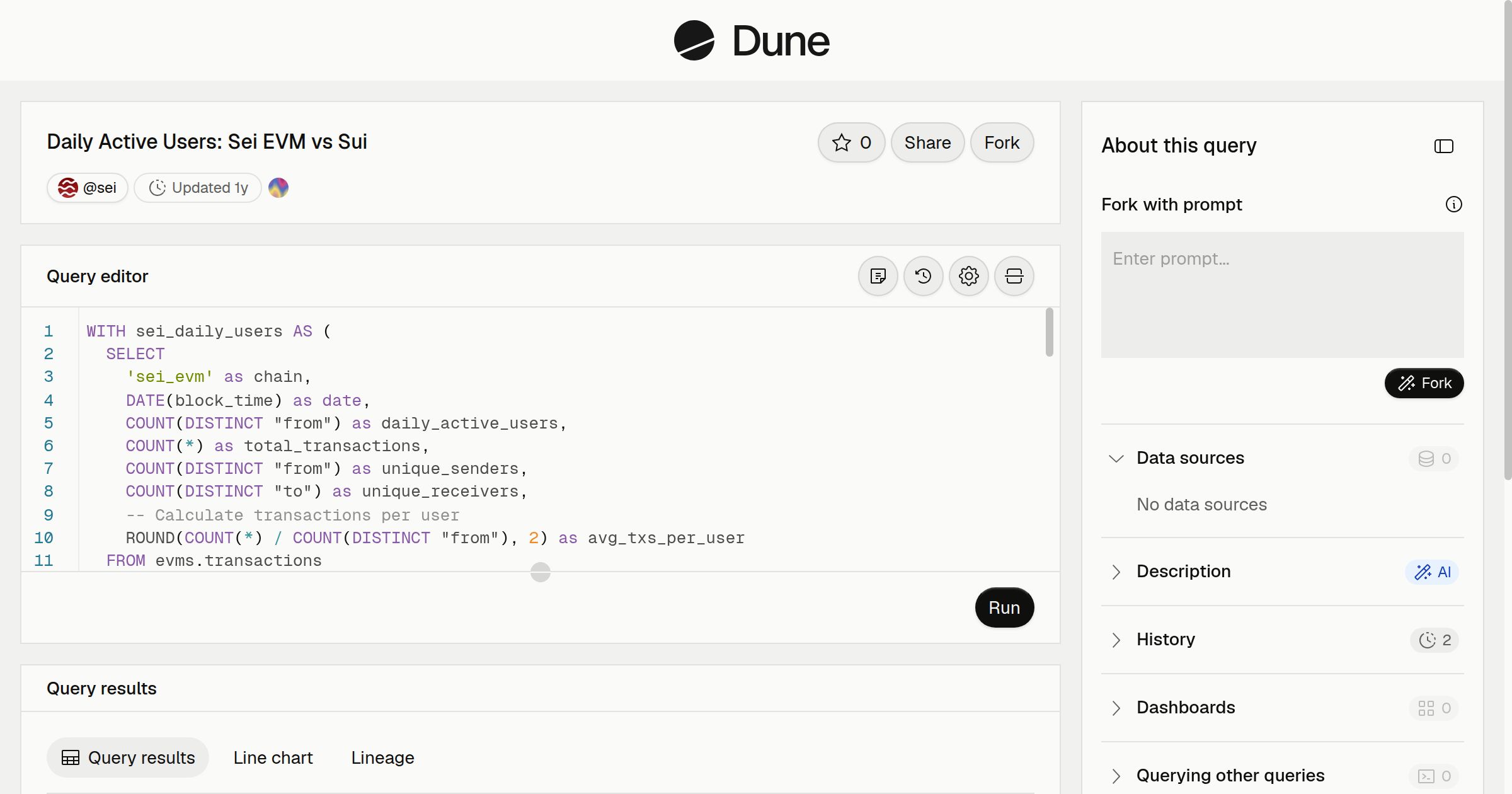
Task: Open the query notes icon in the editor toolbar
Action: coord(878,276)
